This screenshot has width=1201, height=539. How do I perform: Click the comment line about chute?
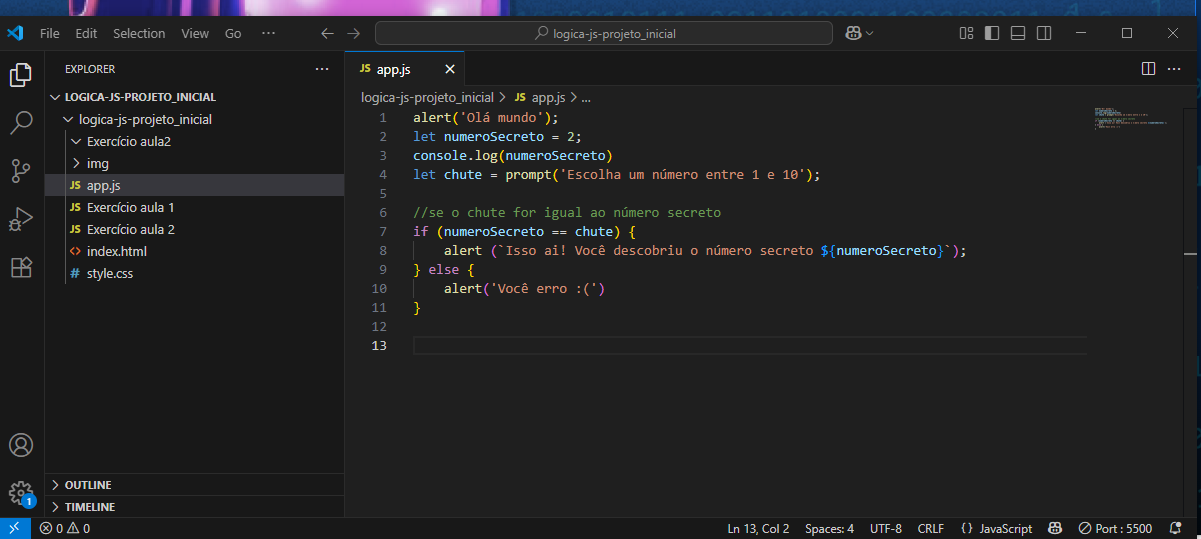tap(567, 212)
